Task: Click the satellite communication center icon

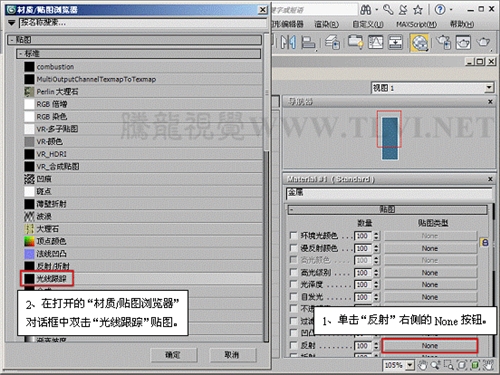Action: (403, 10)
